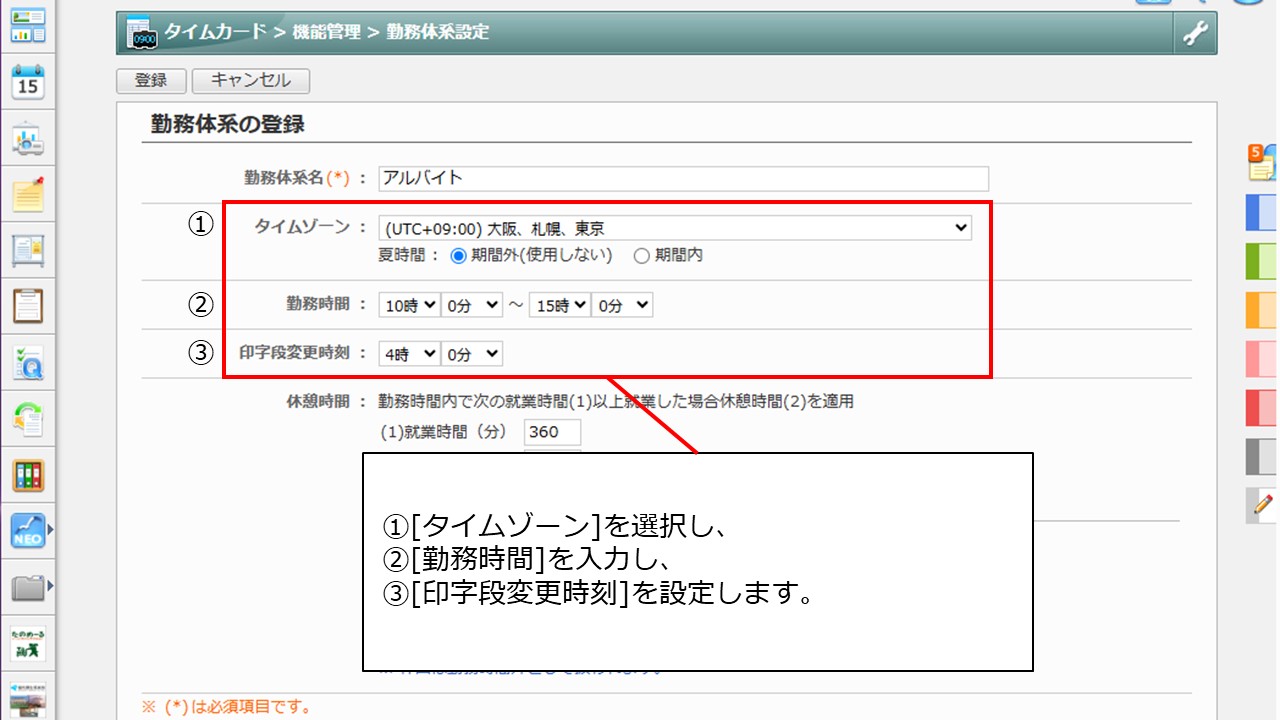The width and height of the screenshot is (1280, 720).
Task: Open the calendar icon showing 15
Action: click(28, 82)
